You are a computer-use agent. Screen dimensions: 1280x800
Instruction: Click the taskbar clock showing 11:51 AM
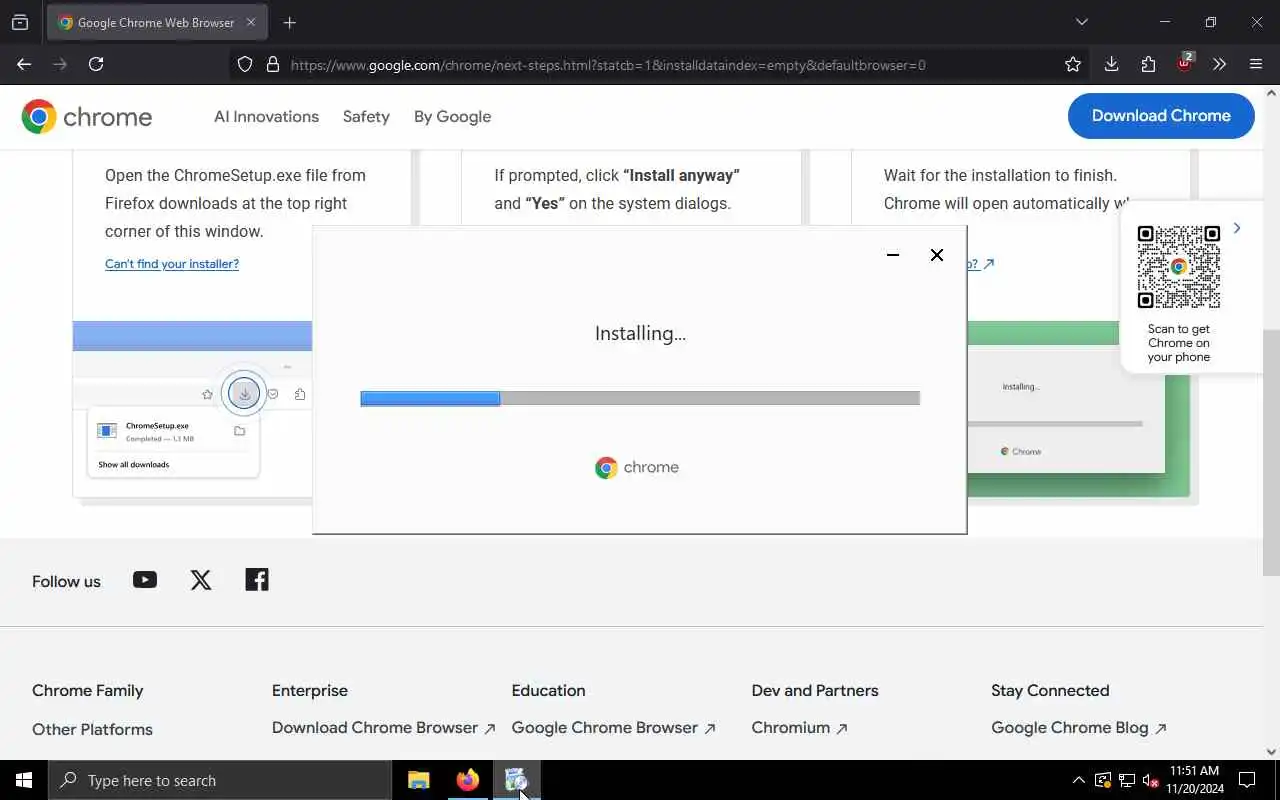click(1195, 780)
